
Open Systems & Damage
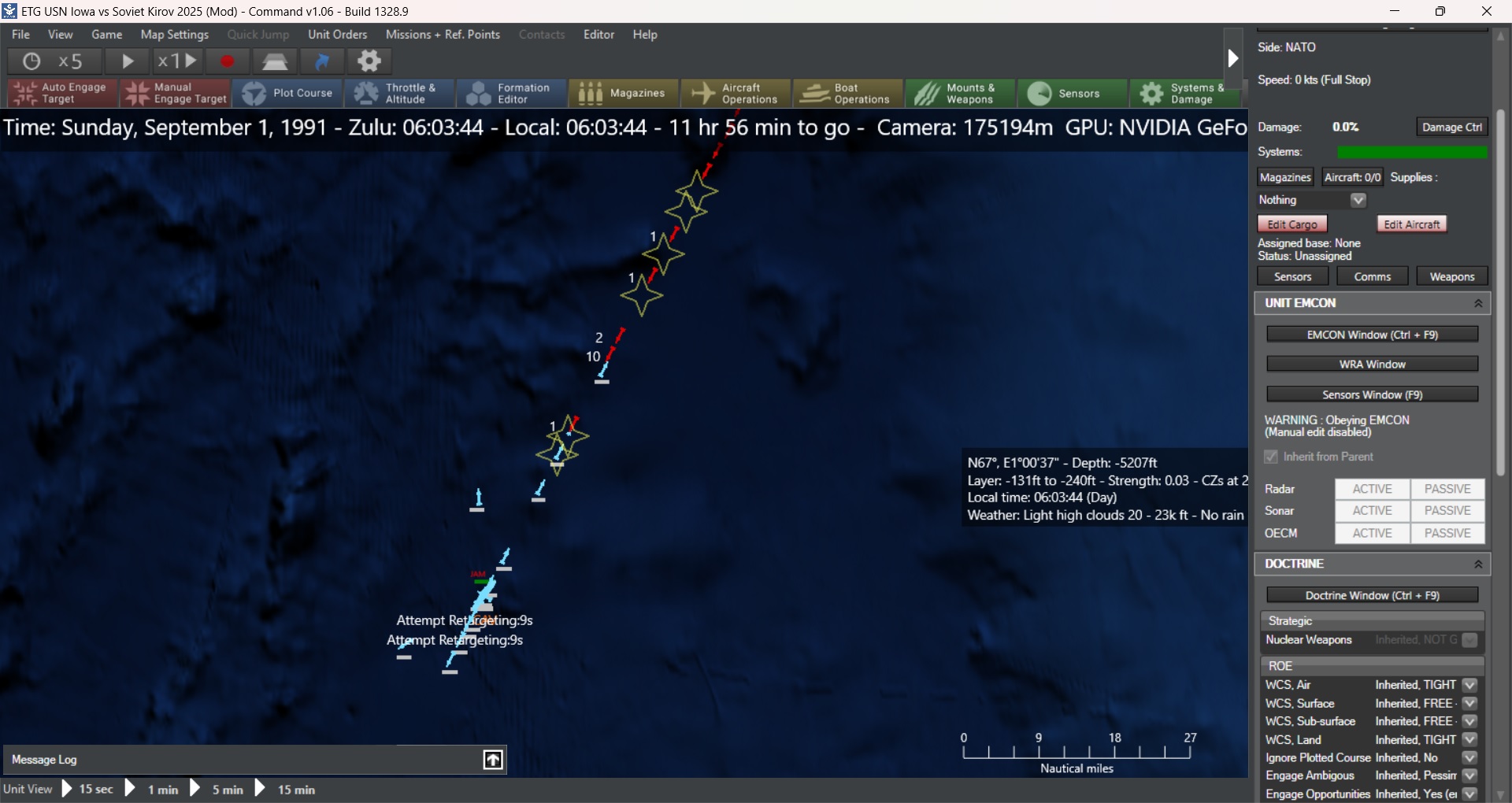tap(1186, 93)
